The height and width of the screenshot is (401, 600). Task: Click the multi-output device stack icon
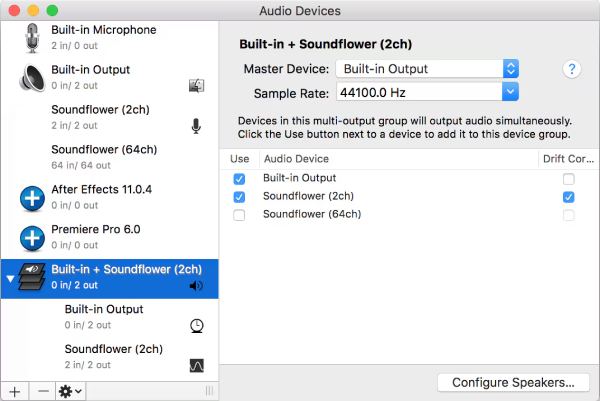32,277
